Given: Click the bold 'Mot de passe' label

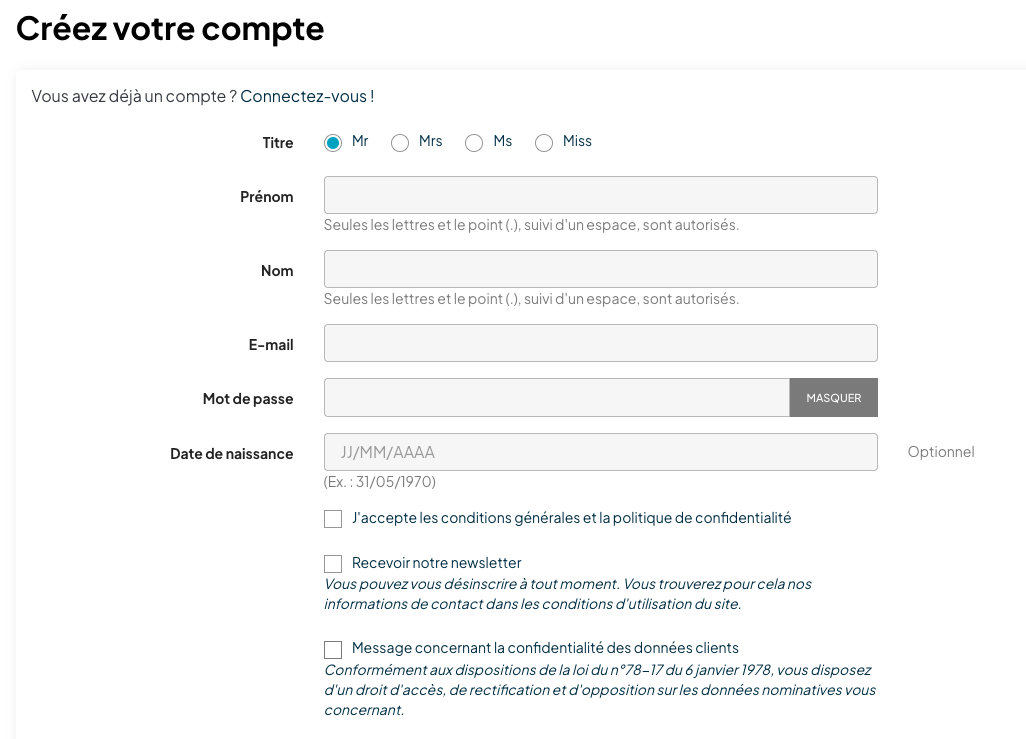Looking at the screenshot, I should click(248, 399).
